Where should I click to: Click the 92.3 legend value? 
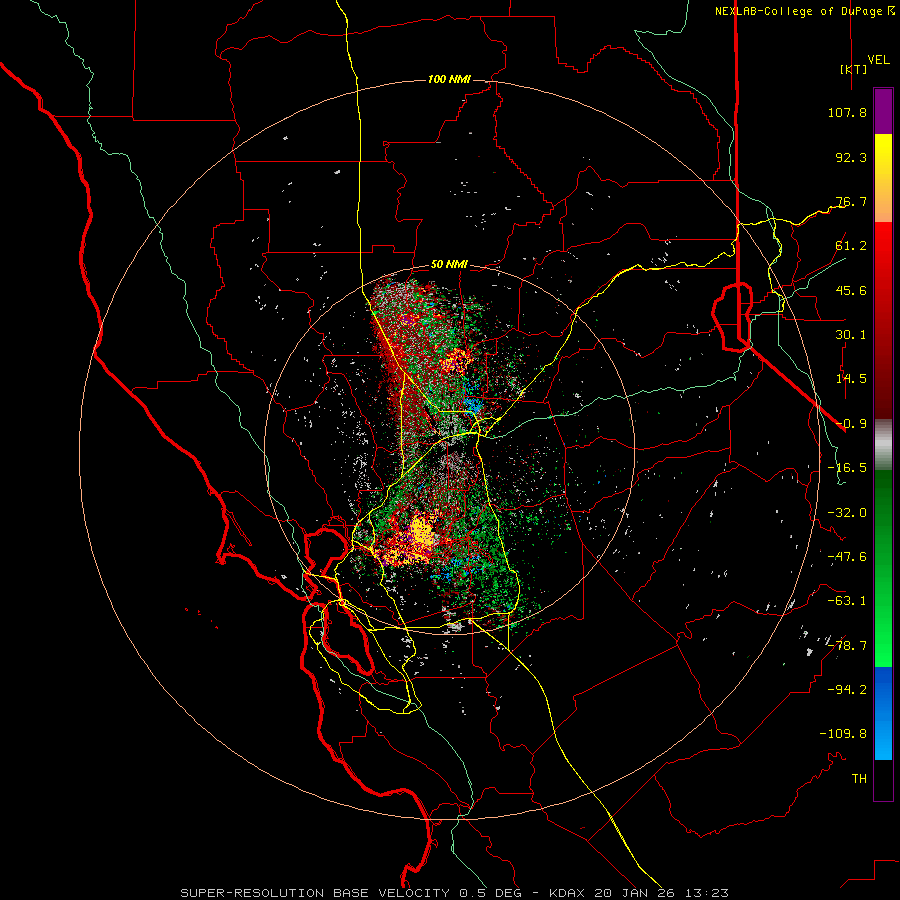point(851,157)
